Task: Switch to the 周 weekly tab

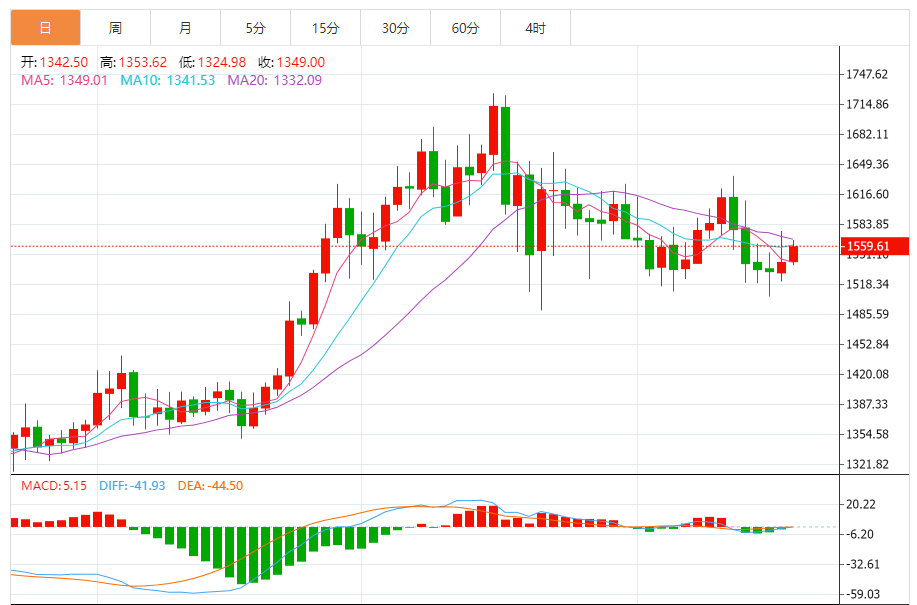Action: (115, 28)
